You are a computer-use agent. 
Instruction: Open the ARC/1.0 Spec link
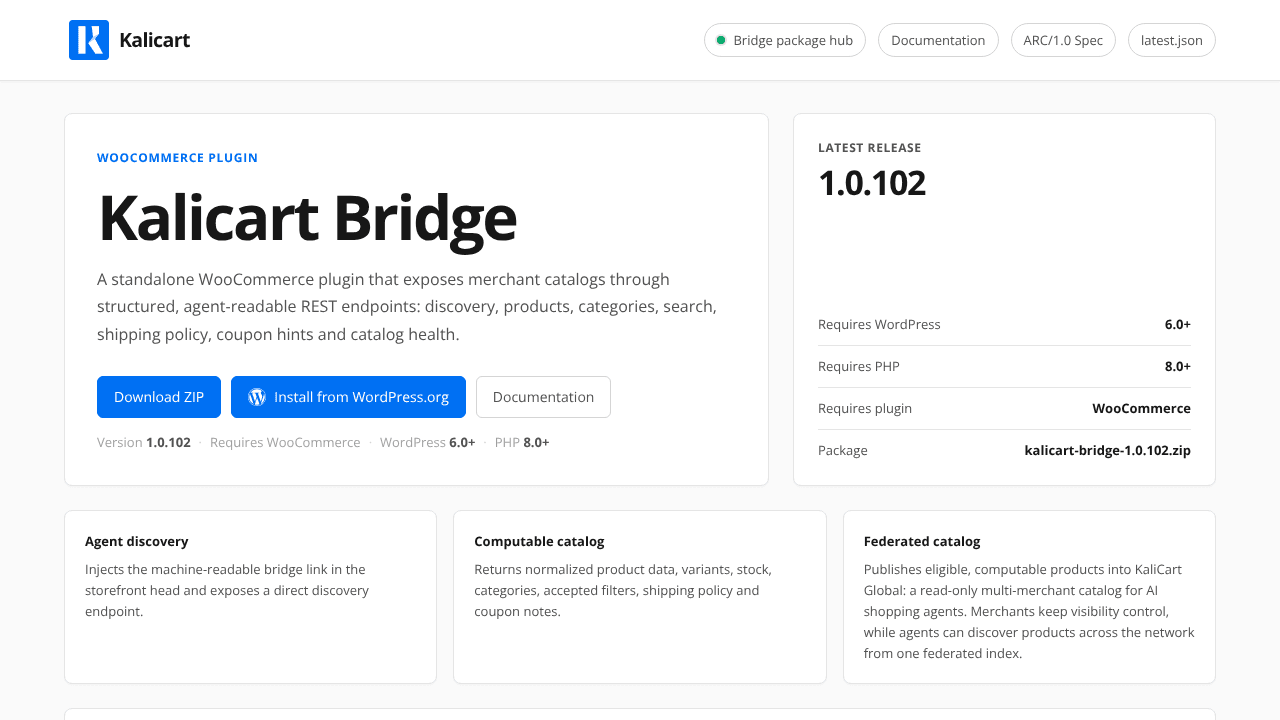click(x=1063, y=40)
